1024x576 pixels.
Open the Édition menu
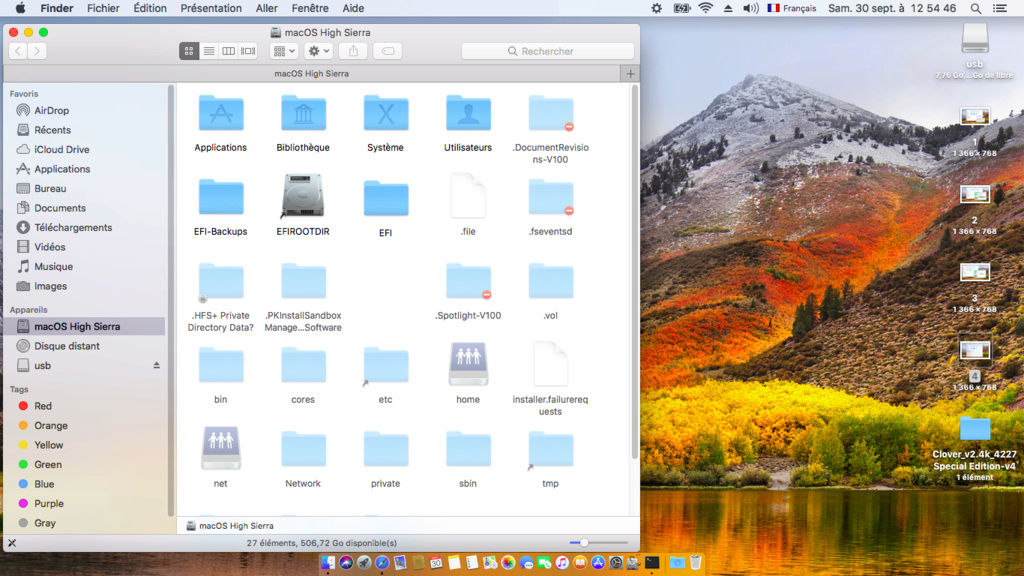tap(150, 8)
